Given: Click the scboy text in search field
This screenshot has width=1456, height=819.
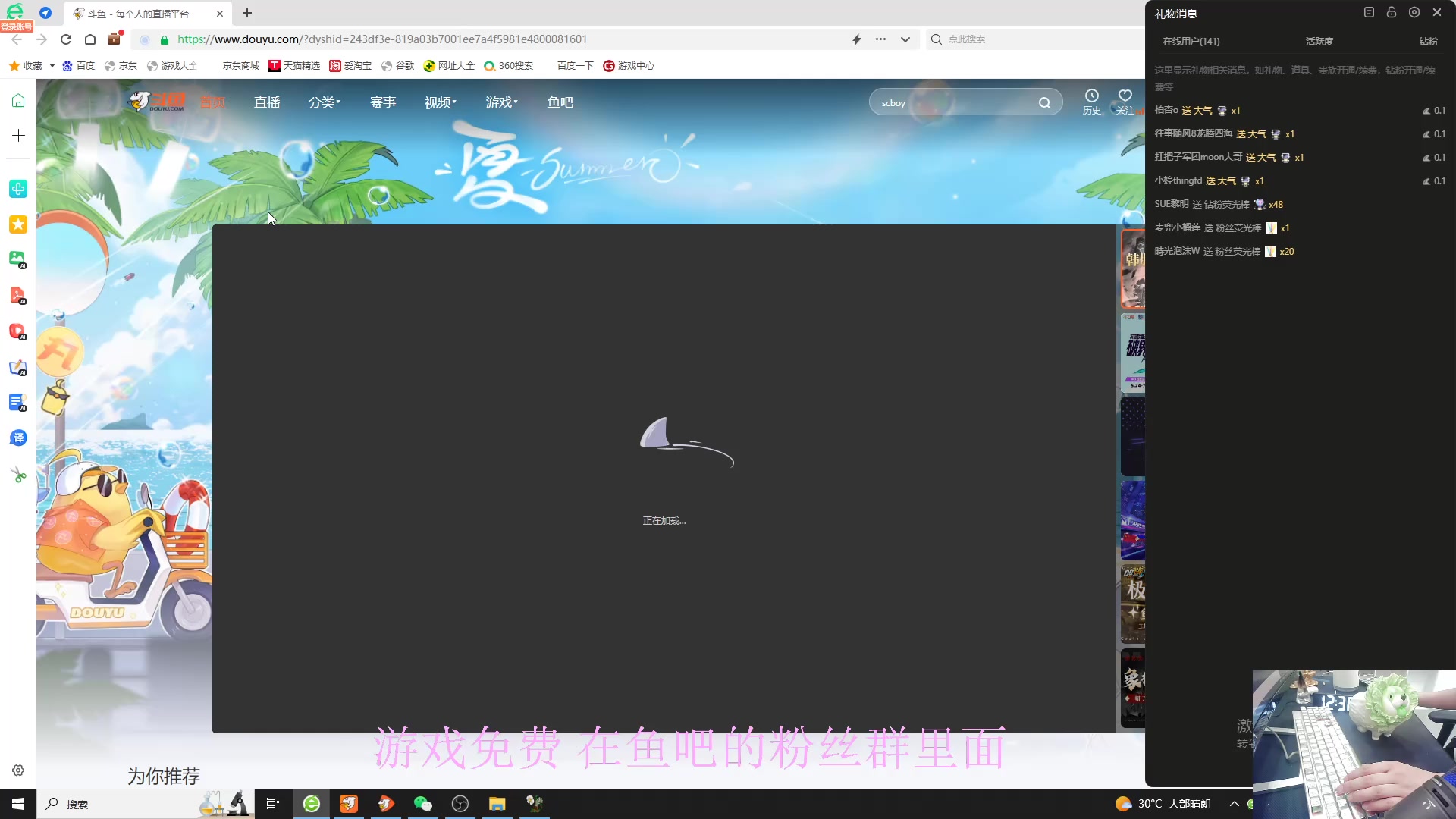Looking at the screenshot, I should 893,102.
